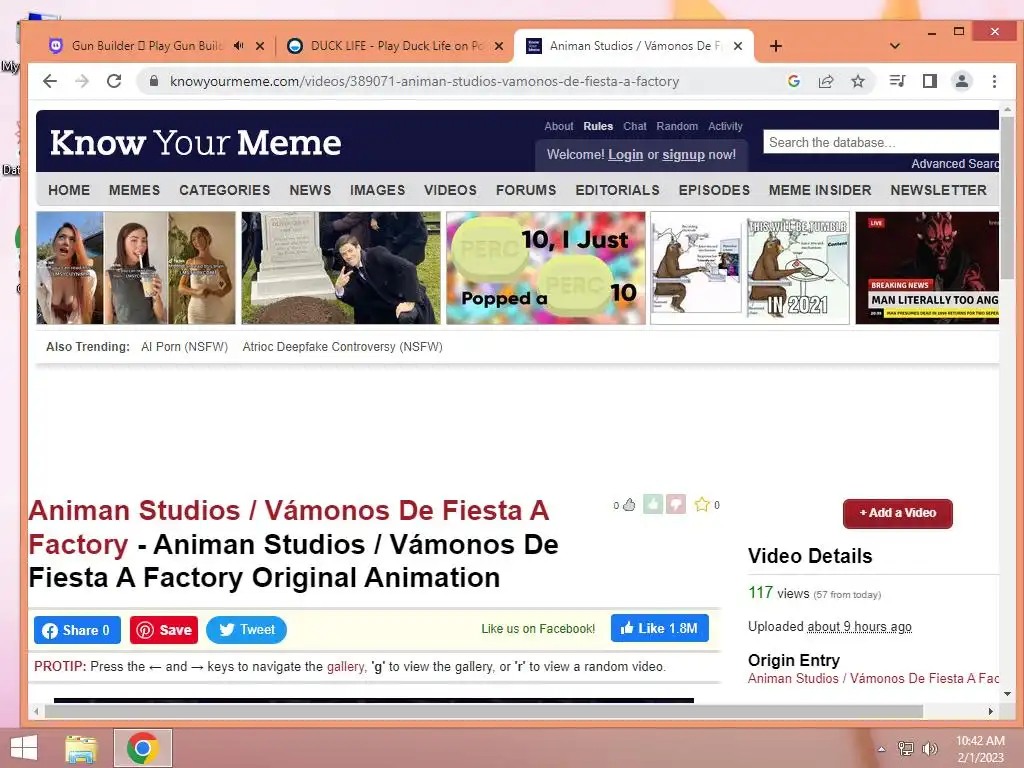The height and width of the screenshot is (768, 1024).
Task: Close the Gun Builder tab
Action: pyautogui.click(x=260, y=46)
